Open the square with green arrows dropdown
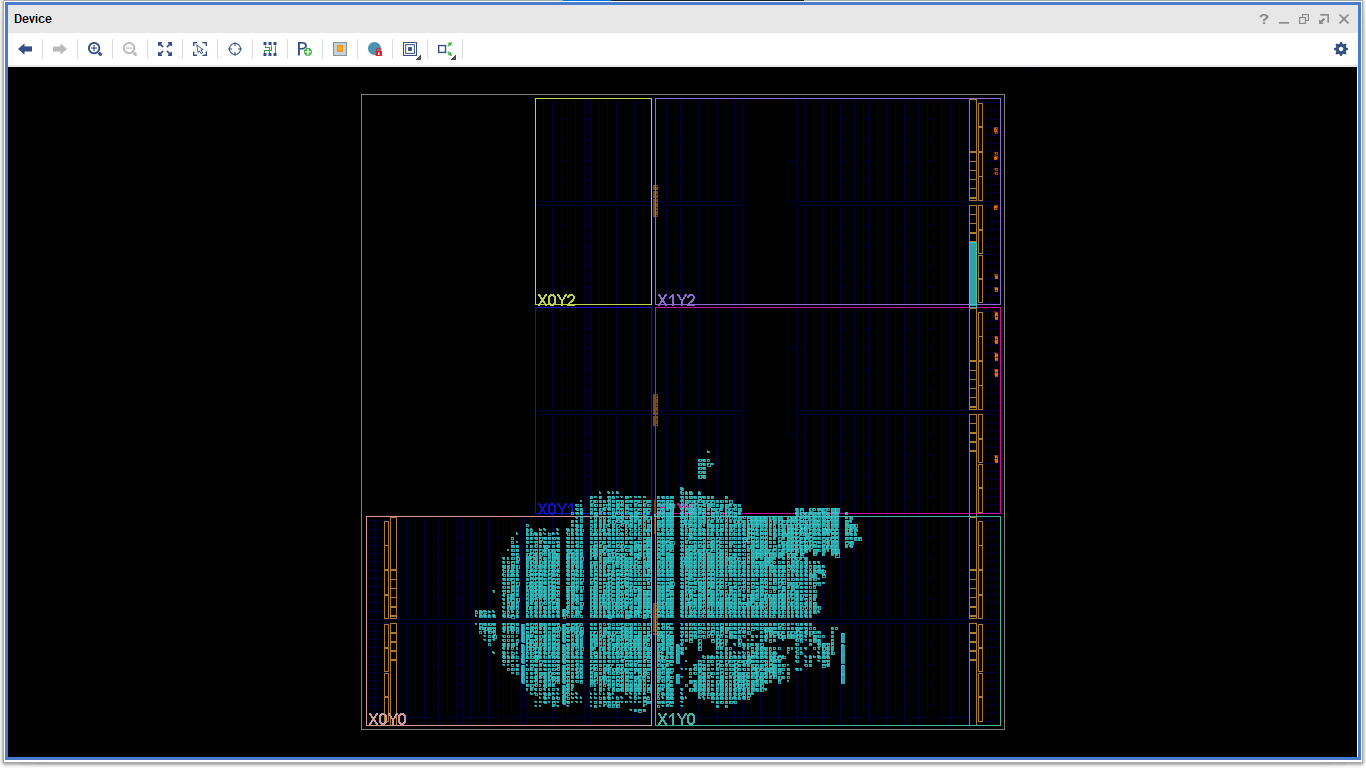This screenshot has width=1366, height=768. coord(446,49)
